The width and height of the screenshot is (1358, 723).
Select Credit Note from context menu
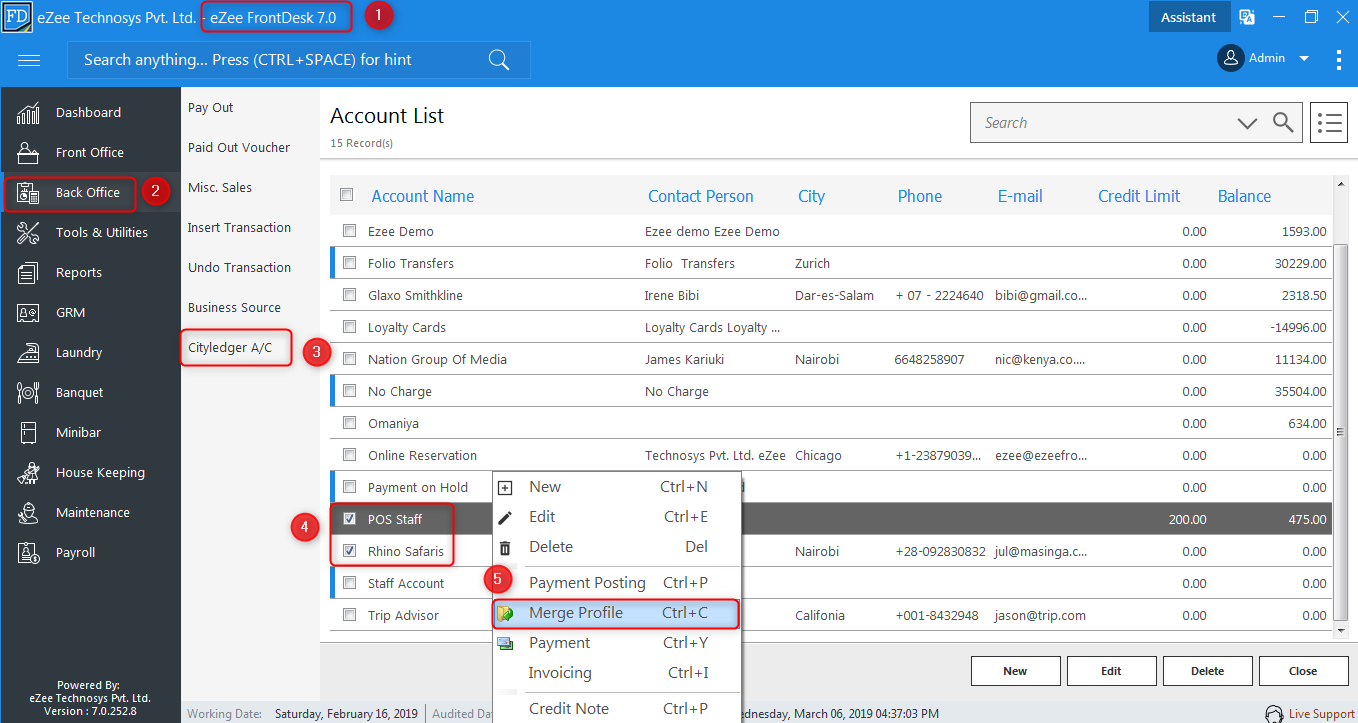[x=616, y=708]
